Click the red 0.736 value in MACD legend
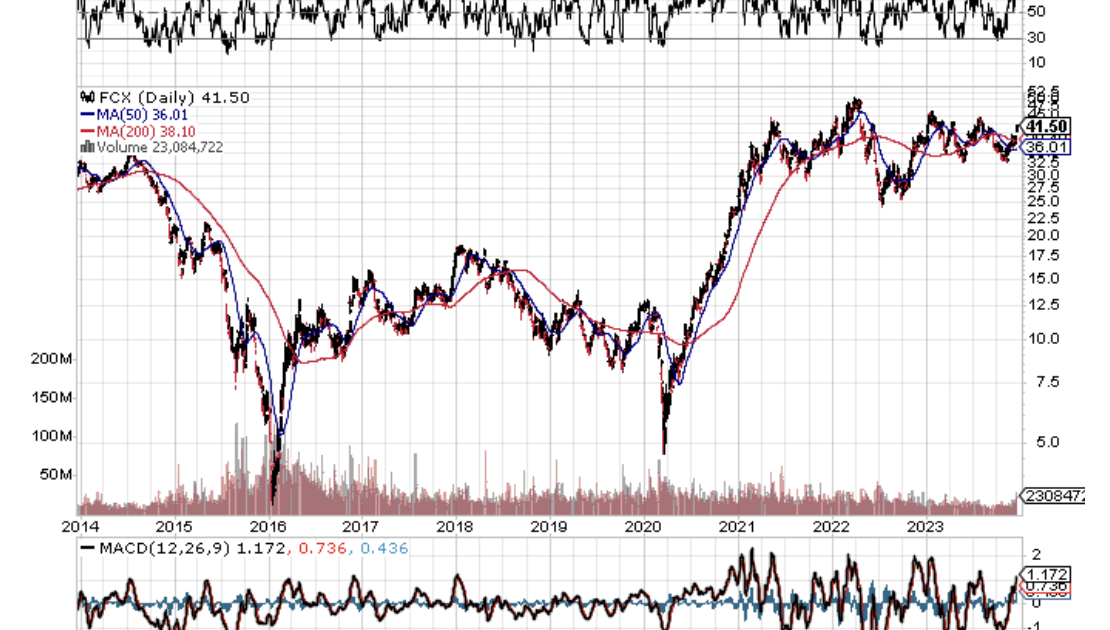The height and width of the screenshot is (630, 1110). pyautogui.click(x=323, y=549)
